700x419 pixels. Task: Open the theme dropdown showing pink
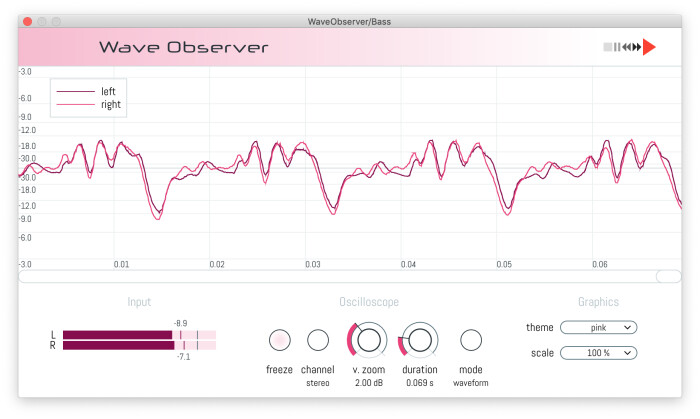pyautogui.click(x=598, y=328)
